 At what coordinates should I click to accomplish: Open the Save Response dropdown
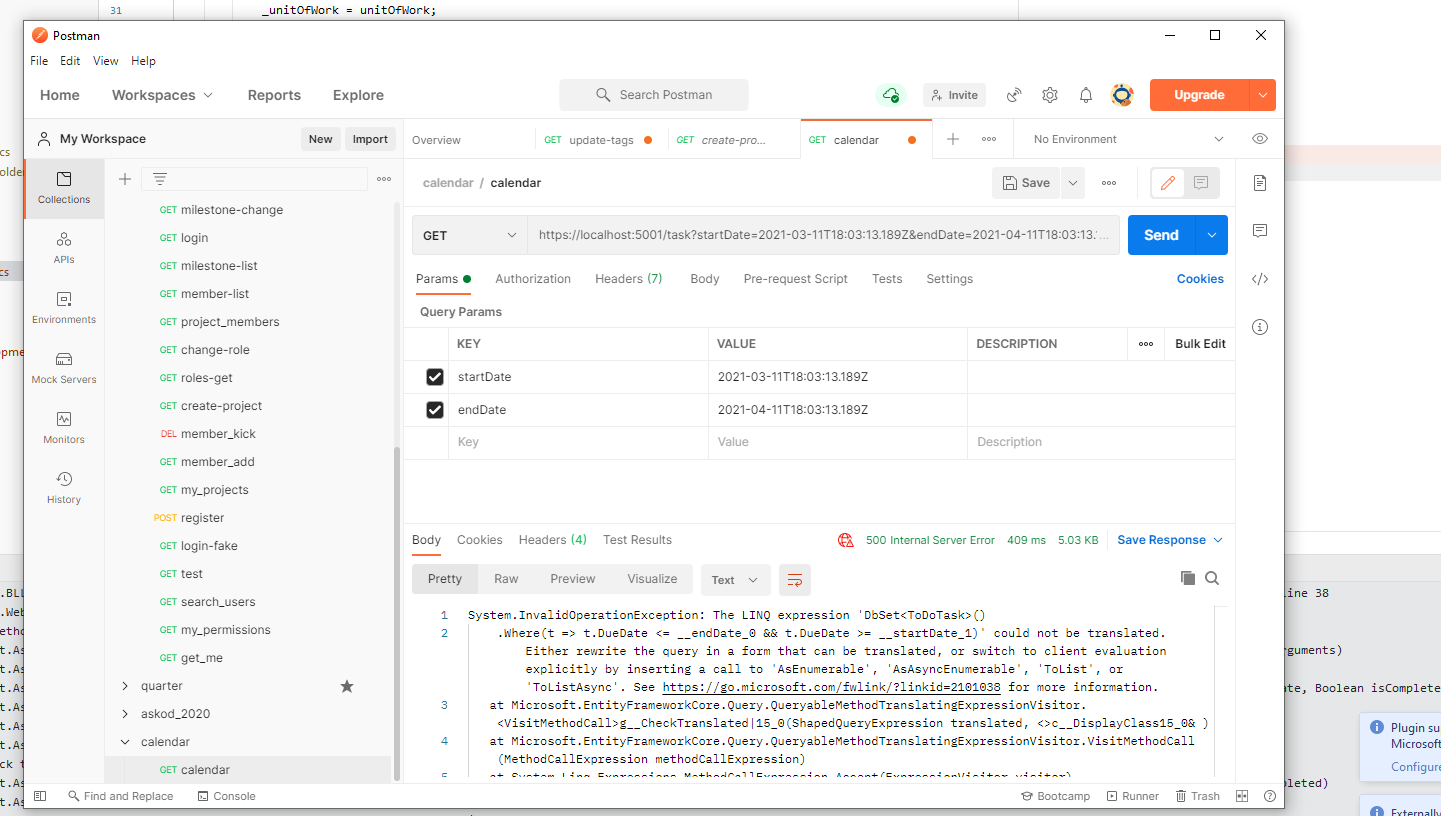pos(1170,540)
